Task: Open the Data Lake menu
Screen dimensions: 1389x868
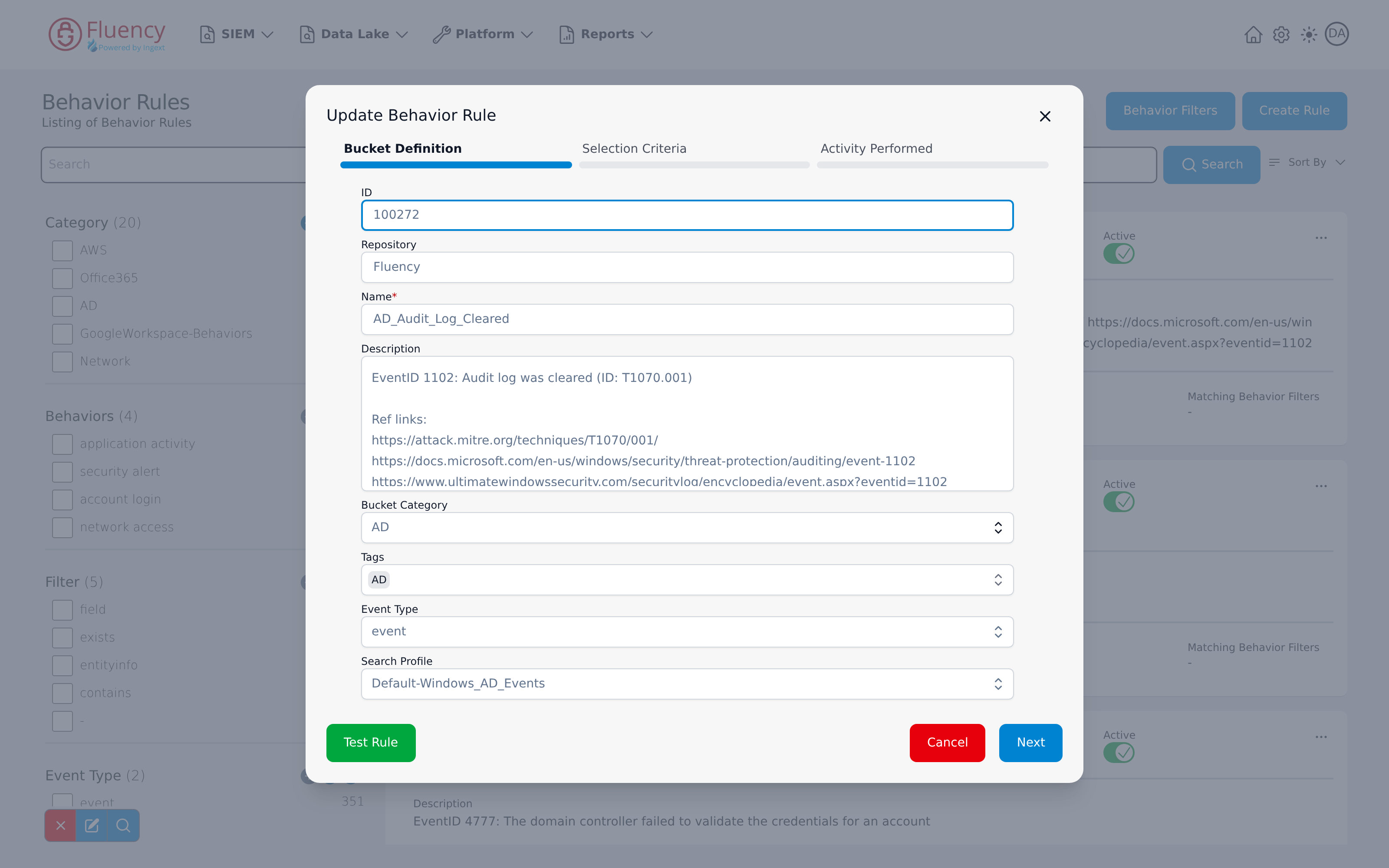Action: 354,34
